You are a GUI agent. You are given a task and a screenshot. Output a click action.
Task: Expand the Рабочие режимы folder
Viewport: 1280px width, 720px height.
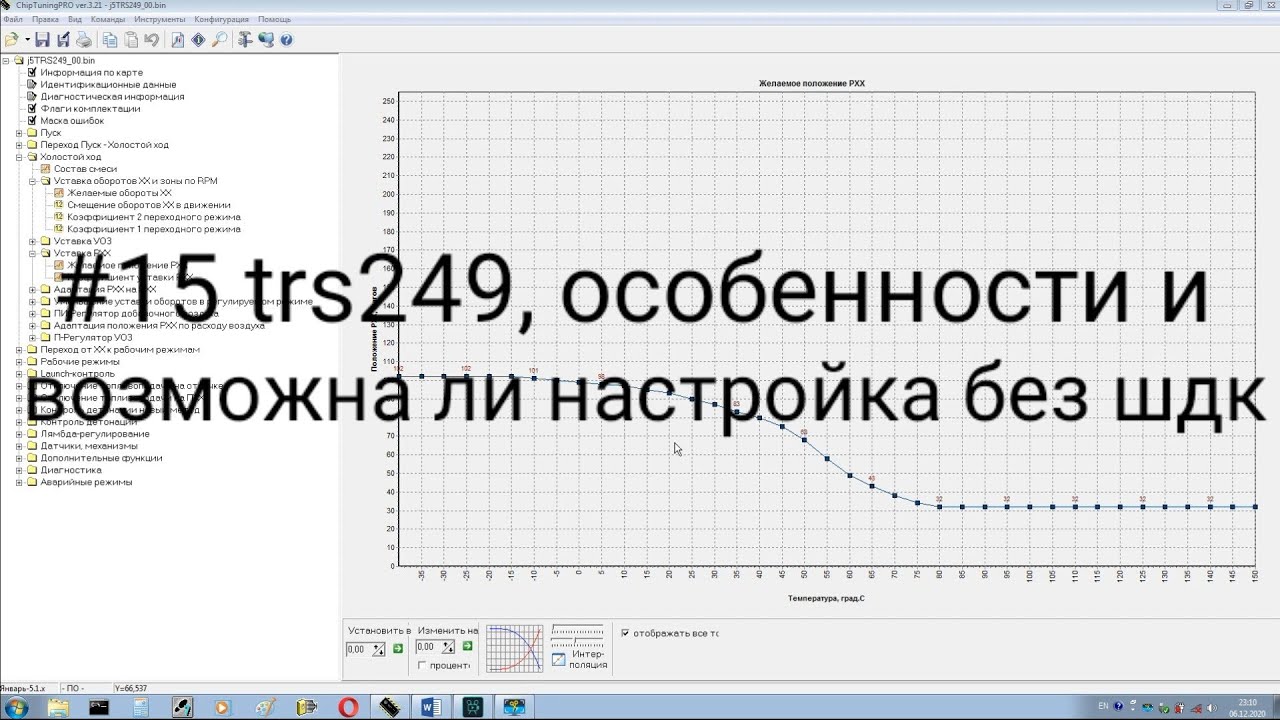pos(19,362)
